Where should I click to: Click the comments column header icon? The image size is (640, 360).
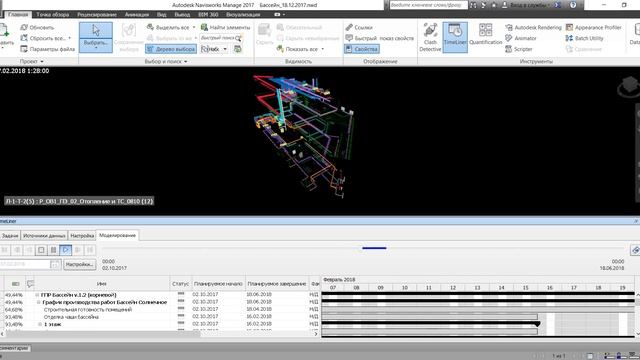[30, 283]
